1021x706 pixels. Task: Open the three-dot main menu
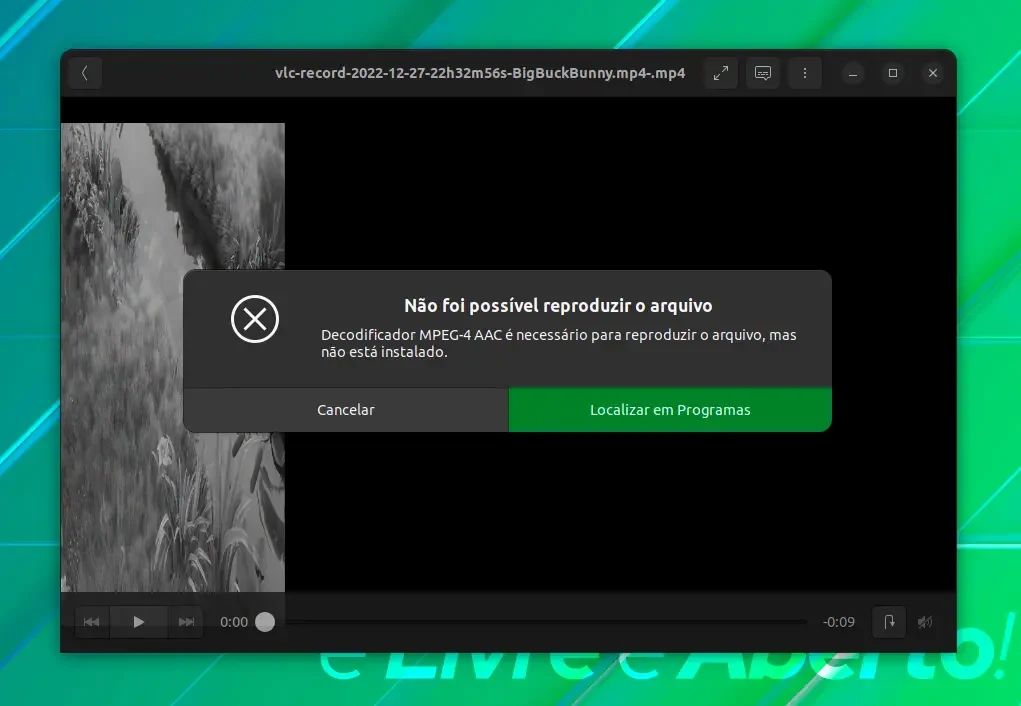[x=805, y=73]
